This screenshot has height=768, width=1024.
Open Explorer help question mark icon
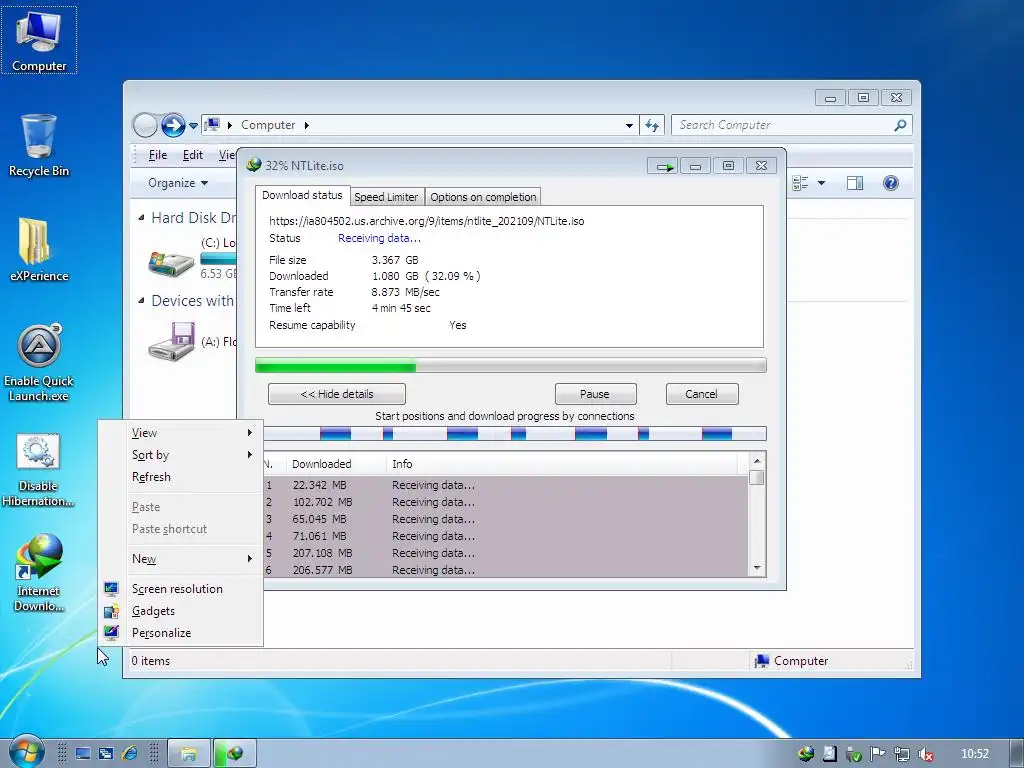pyautogui.click(x=890, y=183)
